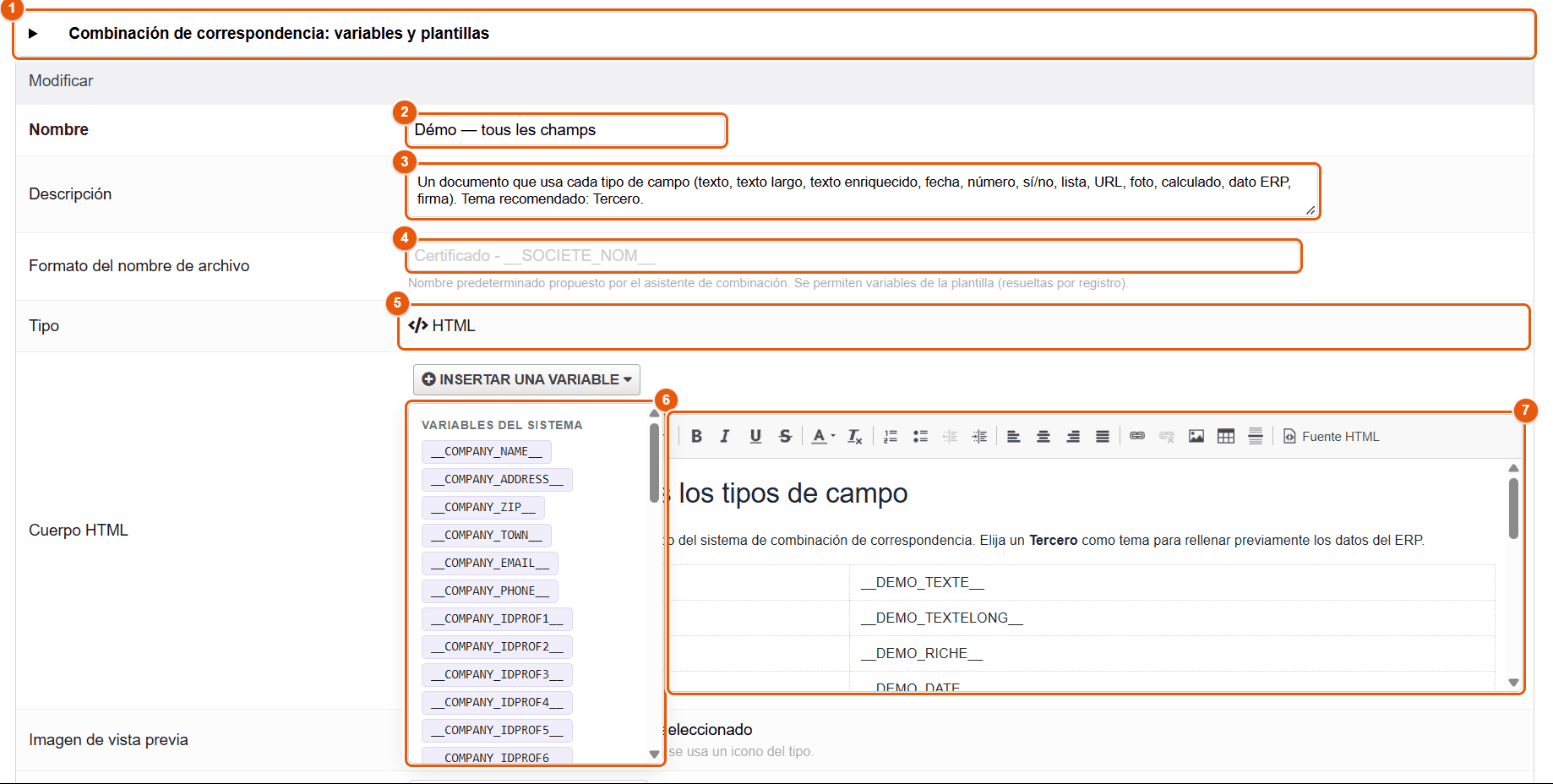1553x784 pixels.
Task: Insert the __COMPANY_IDPROF4__ variable
Action: click(x=497, y=701)
